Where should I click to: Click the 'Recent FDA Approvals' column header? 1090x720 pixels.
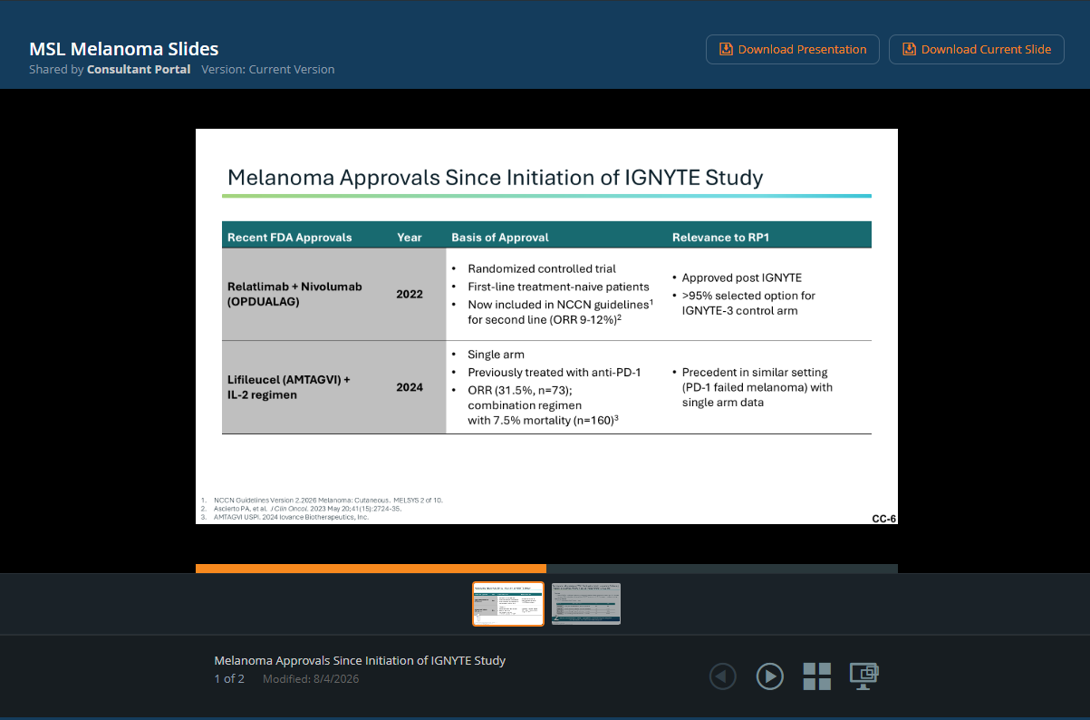(289, 238)
